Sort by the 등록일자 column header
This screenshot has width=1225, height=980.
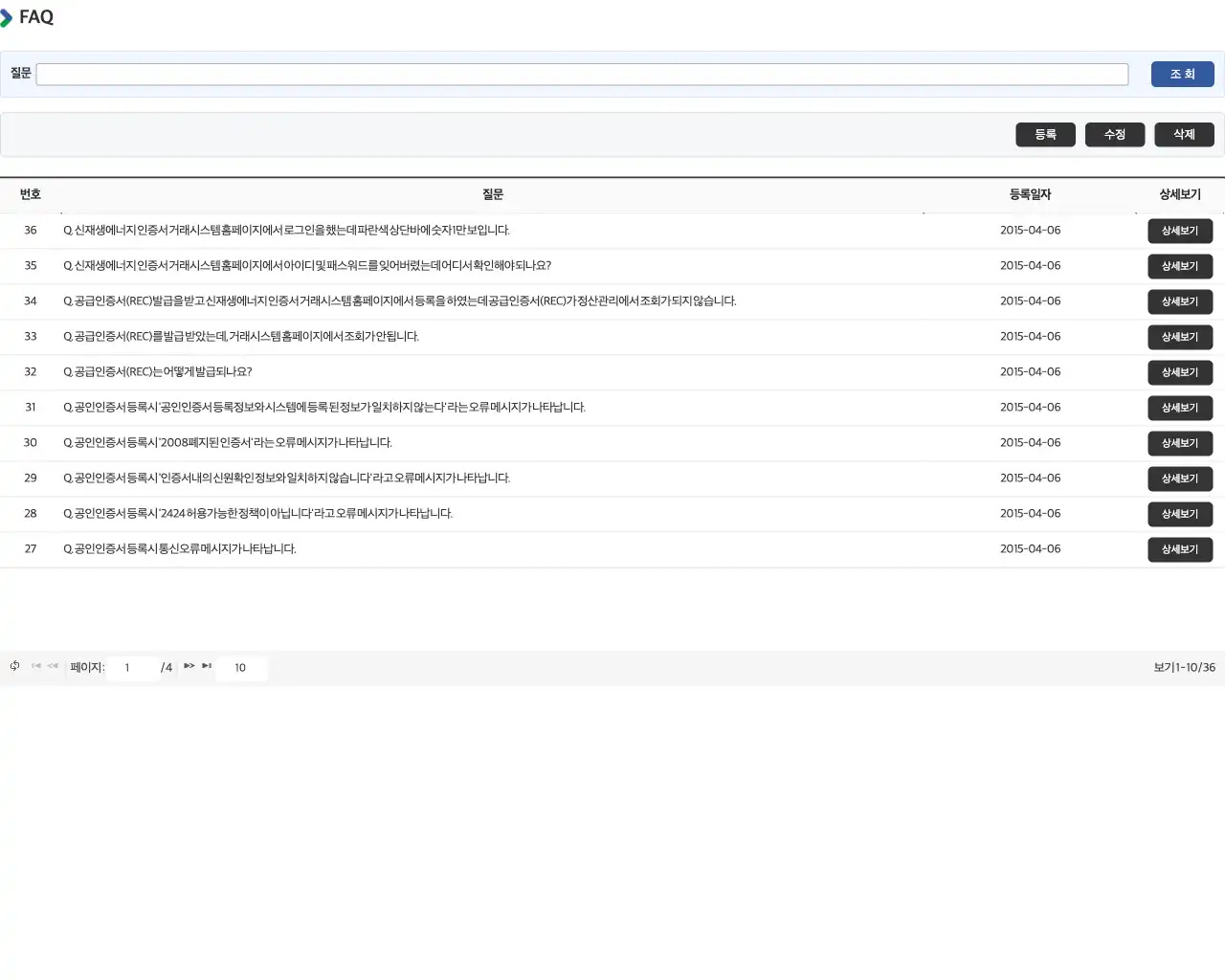point(1031,194)
